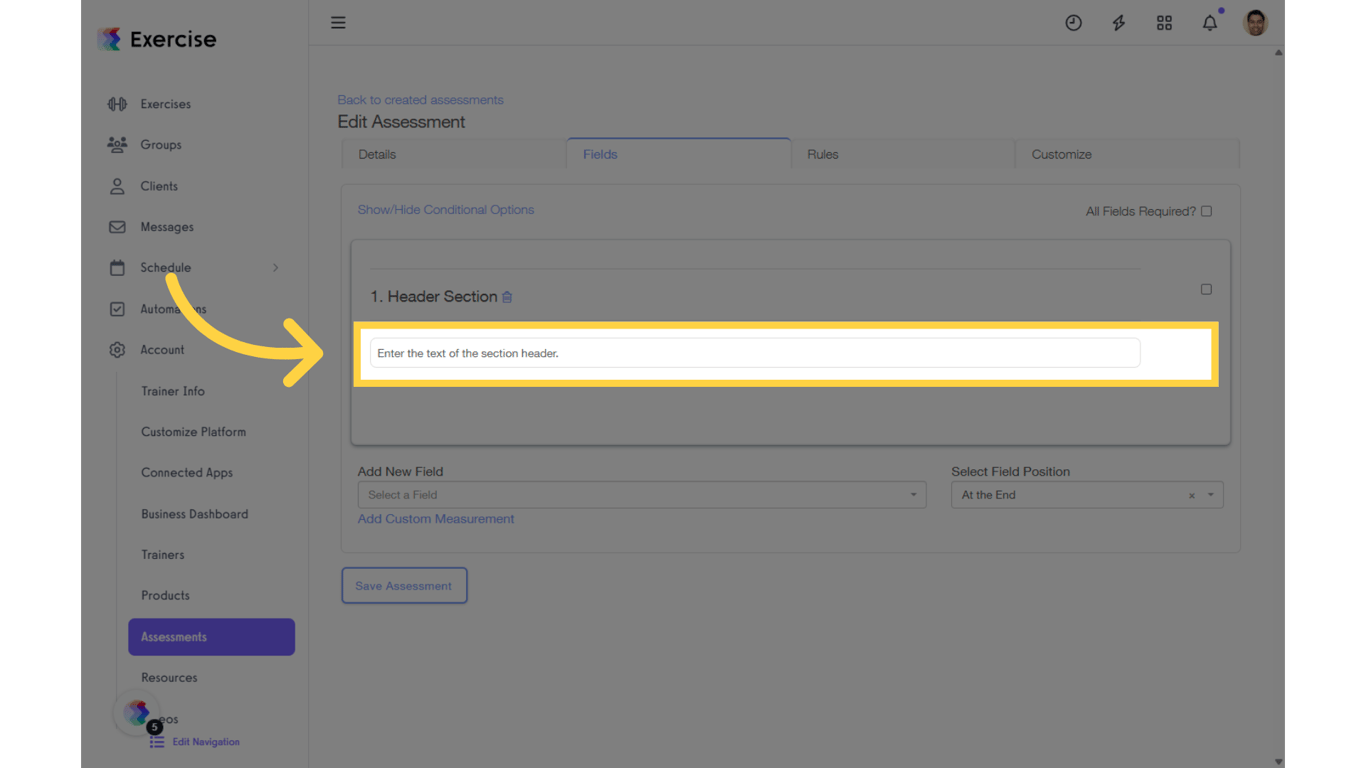Open the apps grid icon in the top bar
Screen dimensions: 1366x768
tap(1164, 22)
